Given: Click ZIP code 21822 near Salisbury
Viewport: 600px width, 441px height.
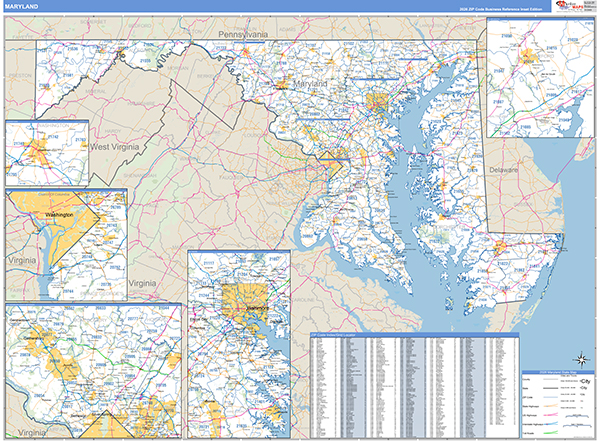Looking at the screenshot, I should [503, 263].
